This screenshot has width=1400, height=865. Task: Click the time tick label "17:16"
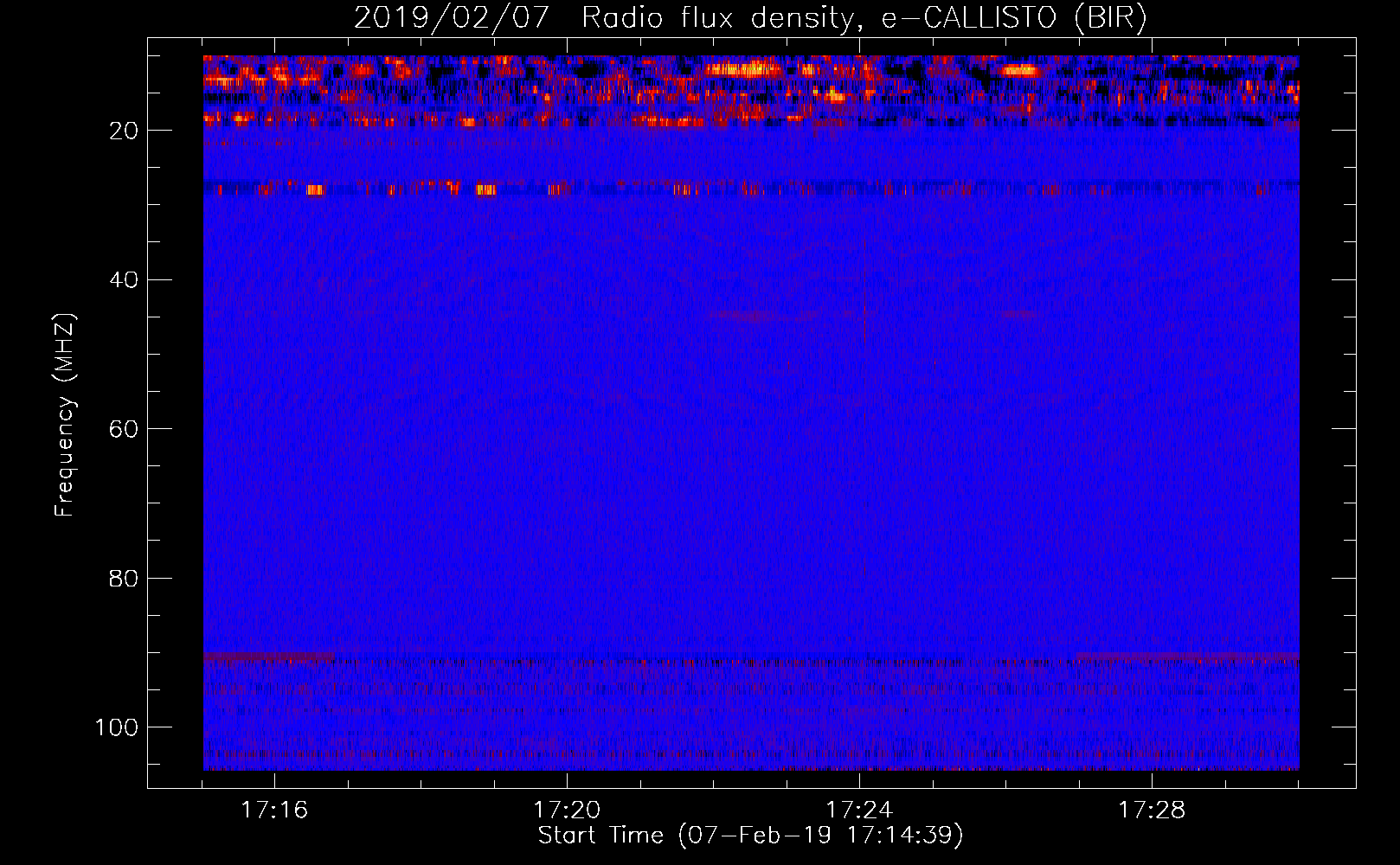[274, 811]
